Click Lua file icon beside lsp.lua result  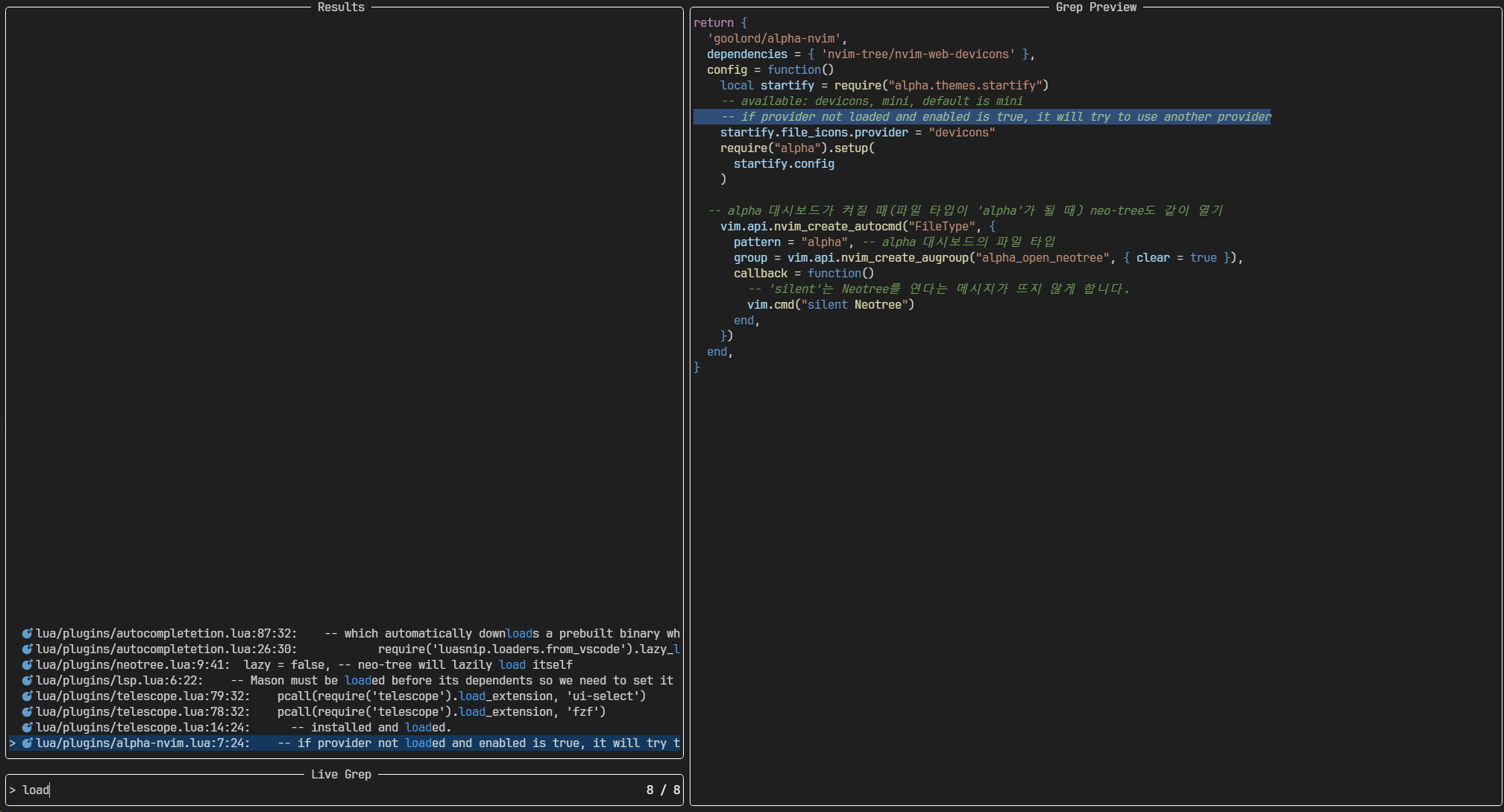tap(28, 681)
